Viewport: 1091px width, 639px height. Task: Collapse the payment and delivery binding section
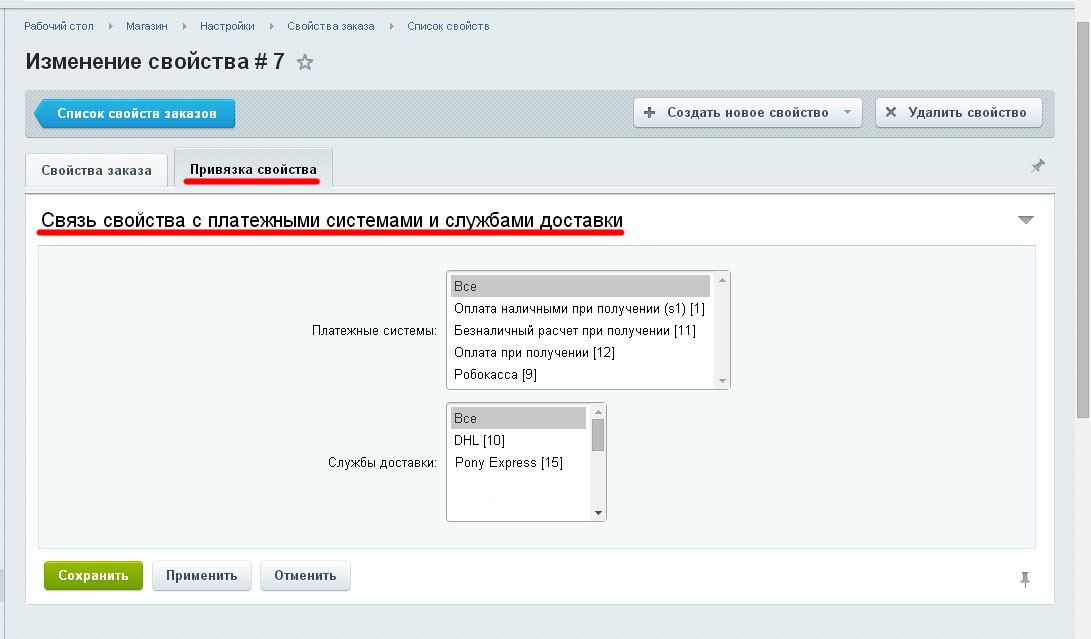[x=1026, y=220]
